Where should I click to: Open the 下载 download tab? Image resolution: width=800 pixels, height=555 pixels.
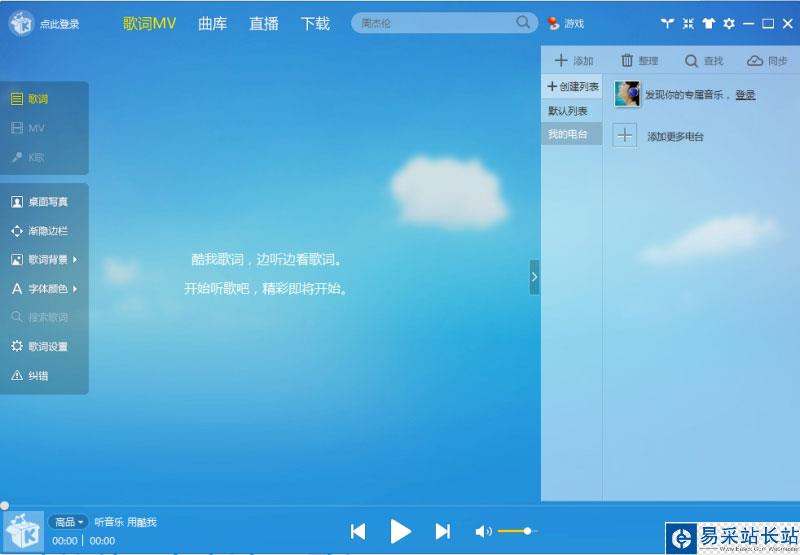coord(315,23)
